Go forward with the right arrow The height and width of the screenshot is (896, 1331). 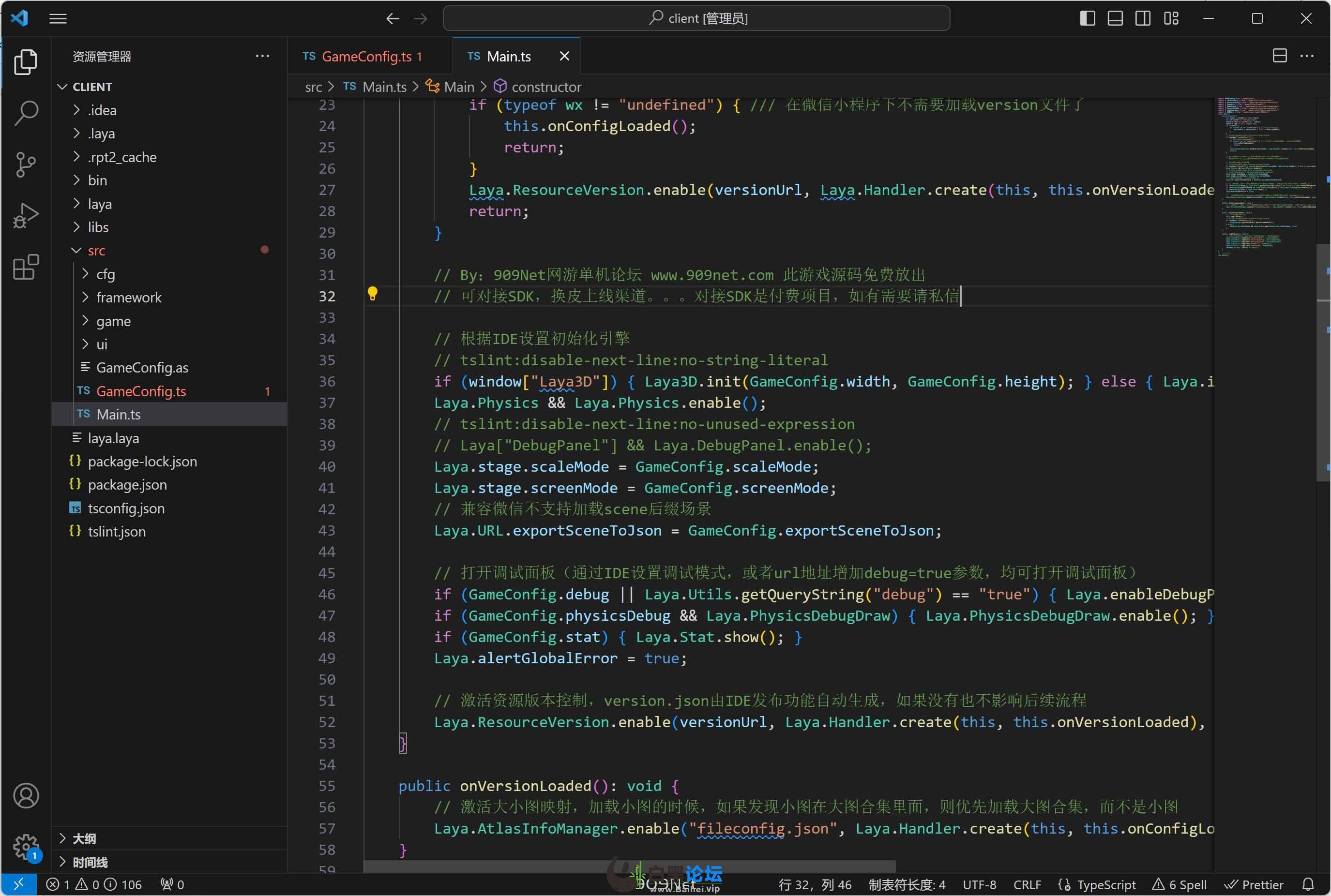click(x=421, y=18)
